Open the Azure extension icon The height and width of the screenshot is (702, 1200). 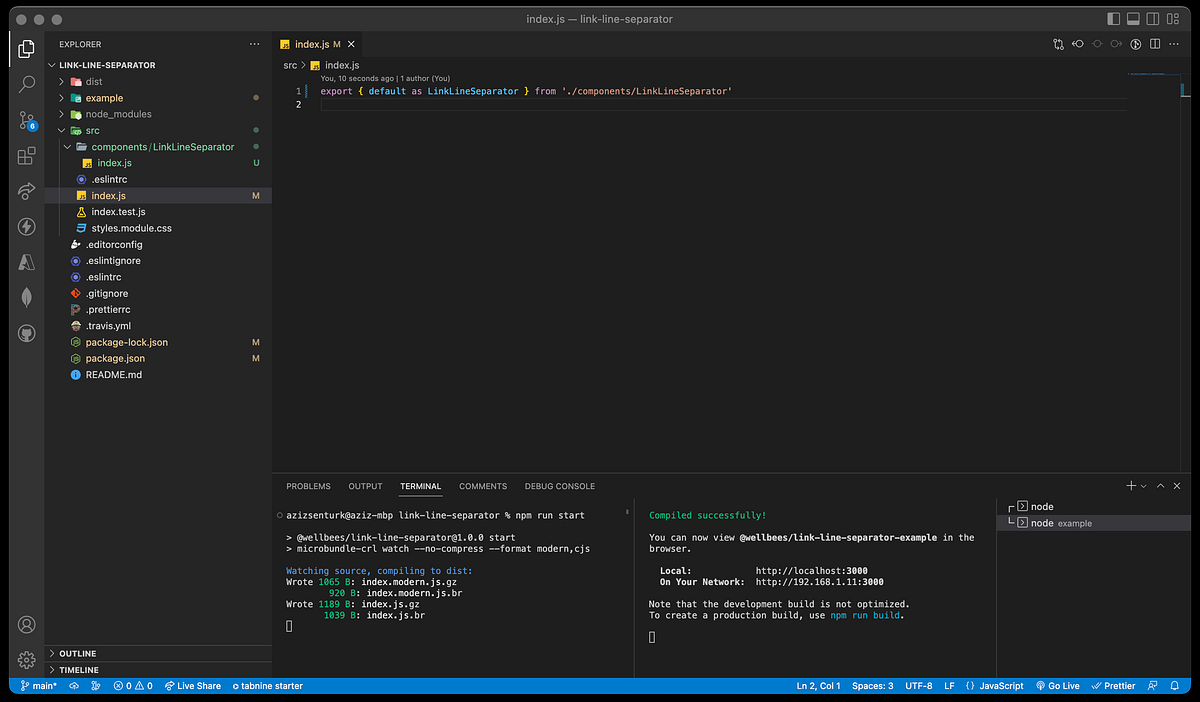pyautogui.click(x=27, y=262)
